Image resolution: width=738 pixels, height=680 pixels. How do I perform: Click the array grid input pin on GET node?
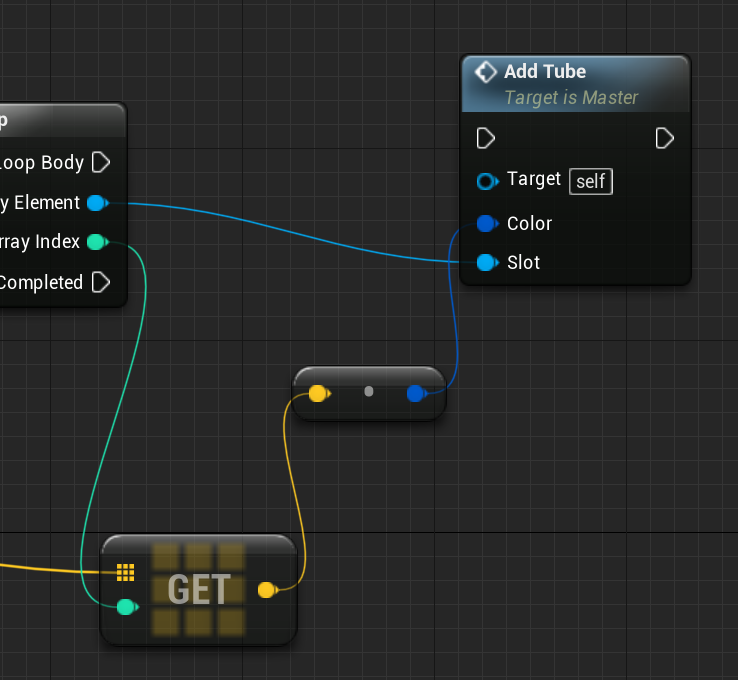(125, 572)
